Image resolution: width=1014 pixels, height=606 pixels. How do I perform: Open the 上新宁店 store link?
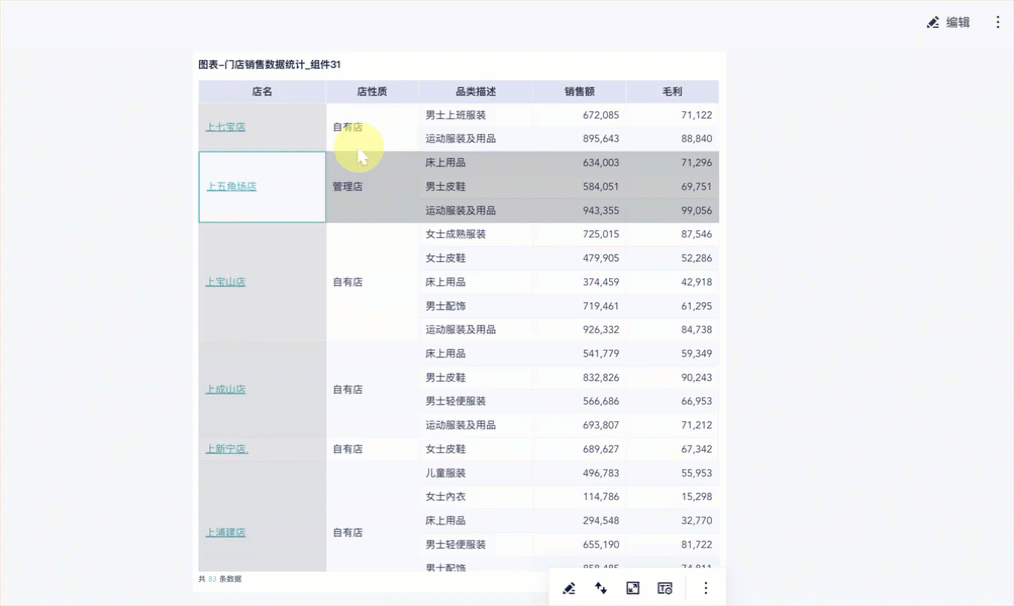pos(227,449)
